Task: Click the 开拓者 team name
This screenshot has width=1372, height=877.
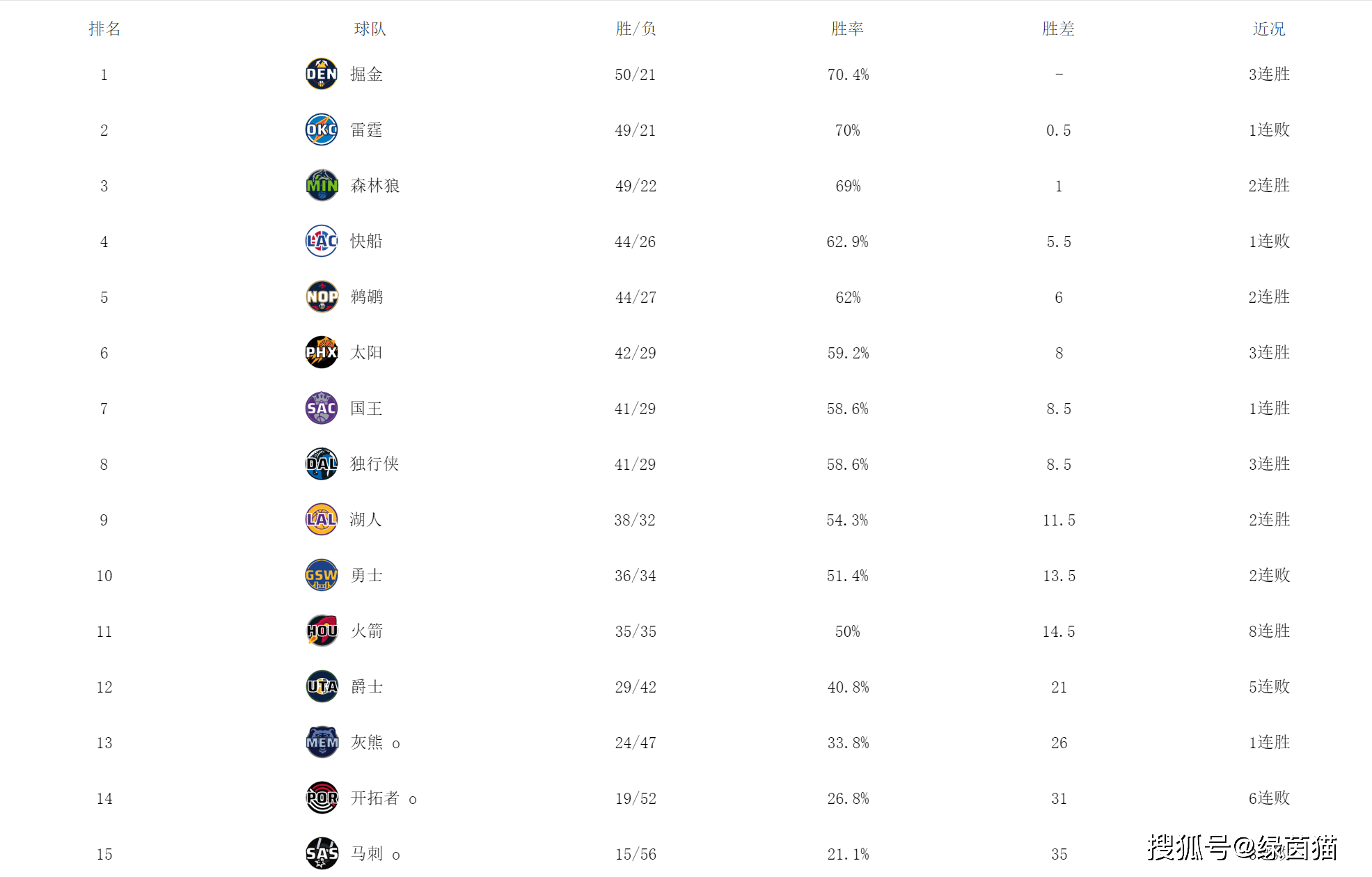Action: click(x=375, y=798)
